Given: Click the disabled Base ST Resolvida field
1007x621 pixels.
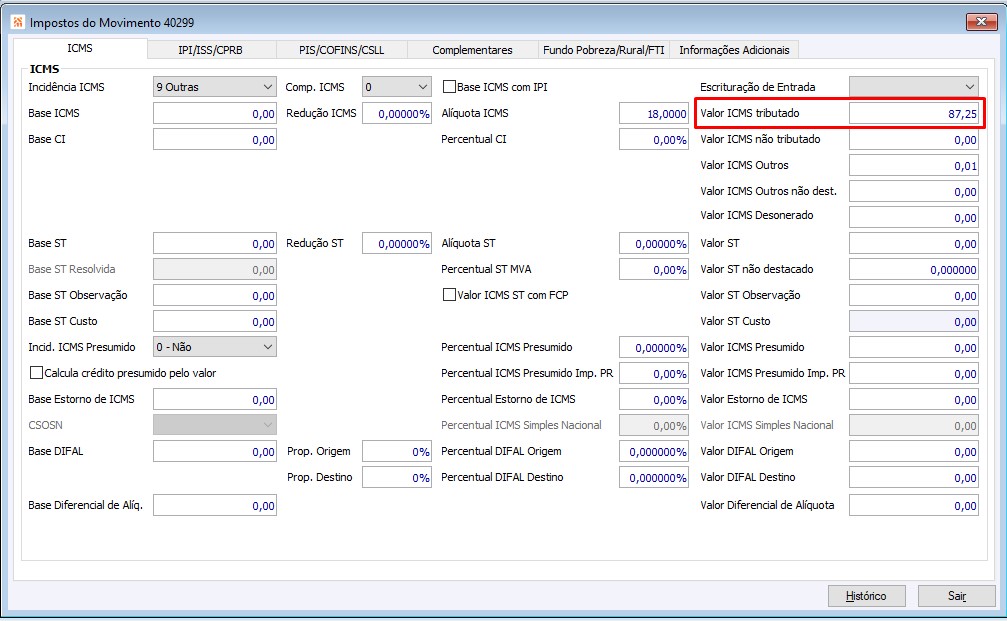Looking at the screenshot, I should [x=215, y=270].
